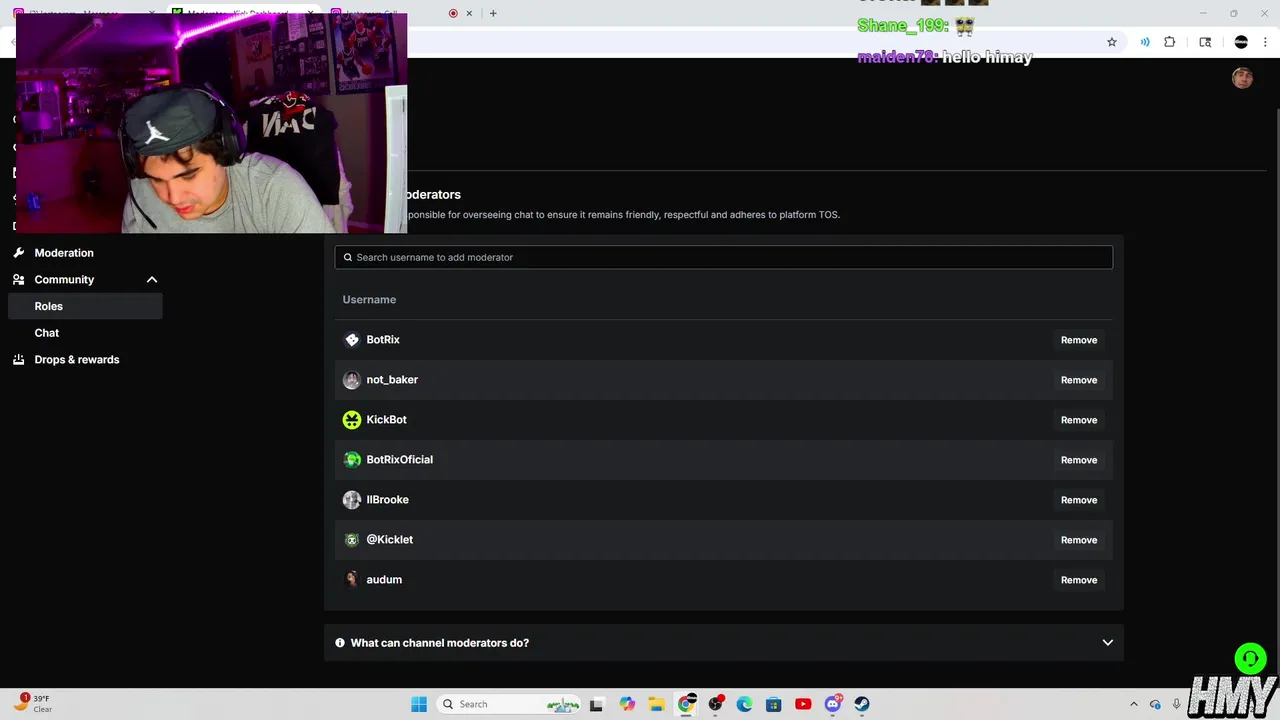The image size is (1280, 720).
Task: Remove BotRix as moderator
Action: 1079,340
